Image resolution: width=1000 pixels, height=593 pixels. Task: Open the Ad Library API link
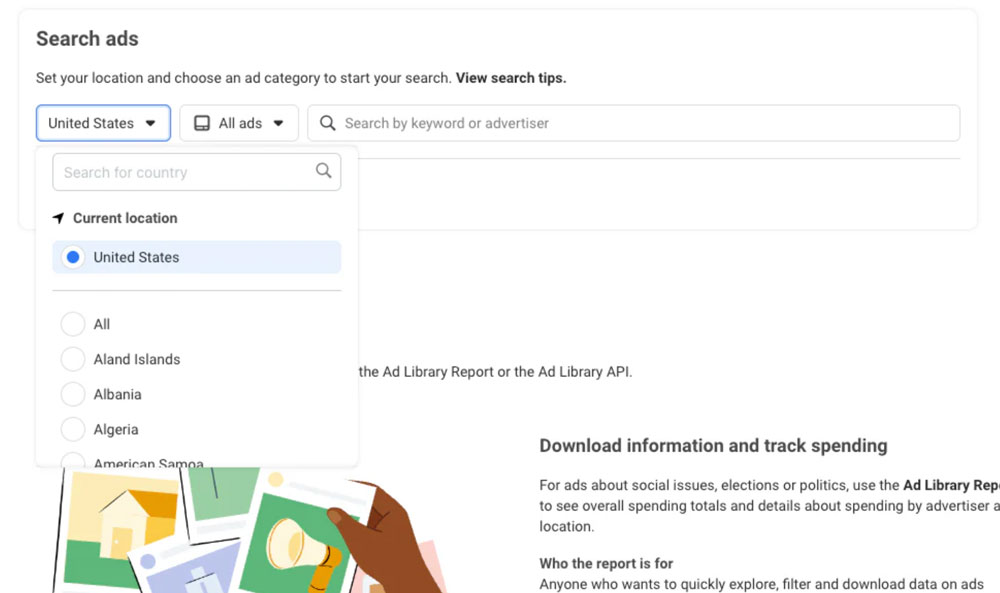click(583, 371)
